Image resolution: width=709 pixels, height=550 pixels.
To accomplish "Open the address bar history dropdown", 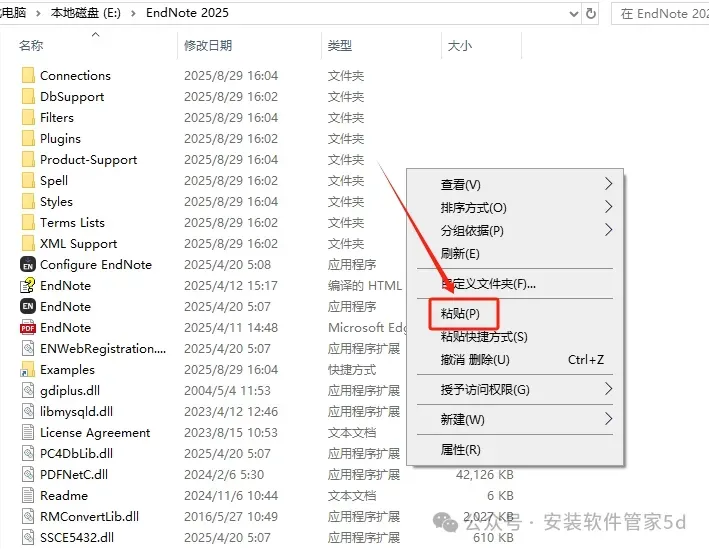I will [x=574, y=14].
